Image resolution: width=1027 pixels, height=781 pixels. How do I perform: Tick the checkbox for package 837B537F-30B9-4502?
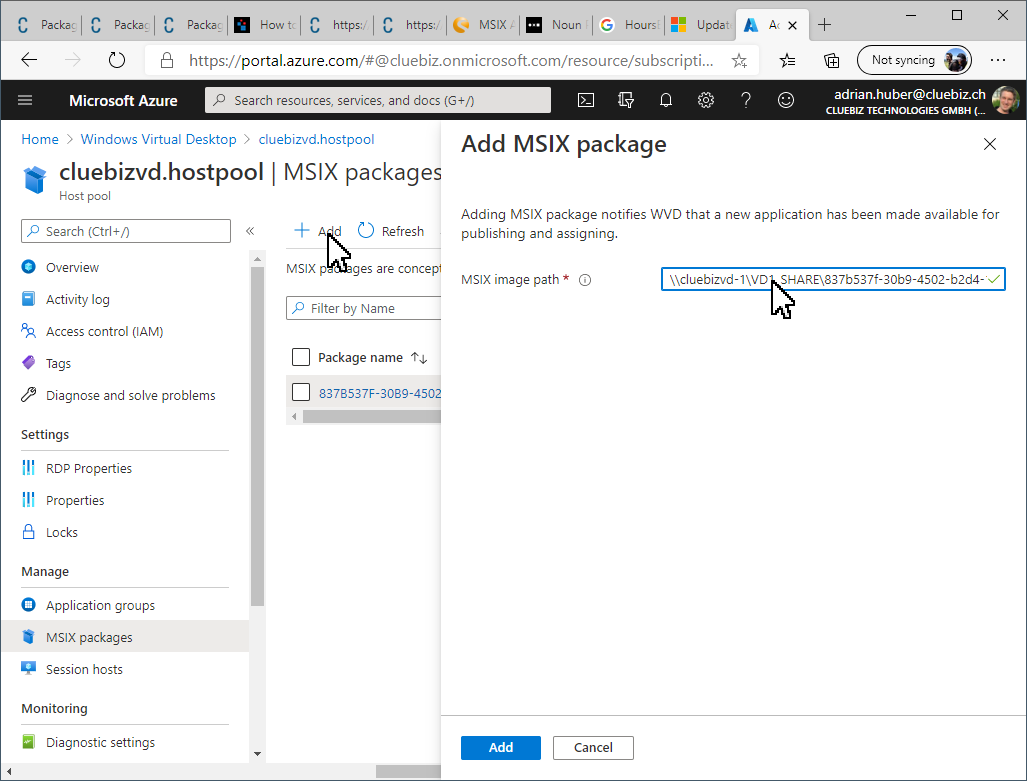pos(301,392)
